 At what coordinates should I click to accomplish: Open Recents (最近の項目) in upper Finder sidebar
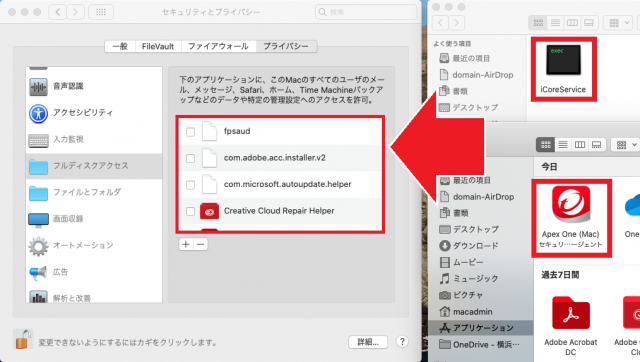click(465, 58)
